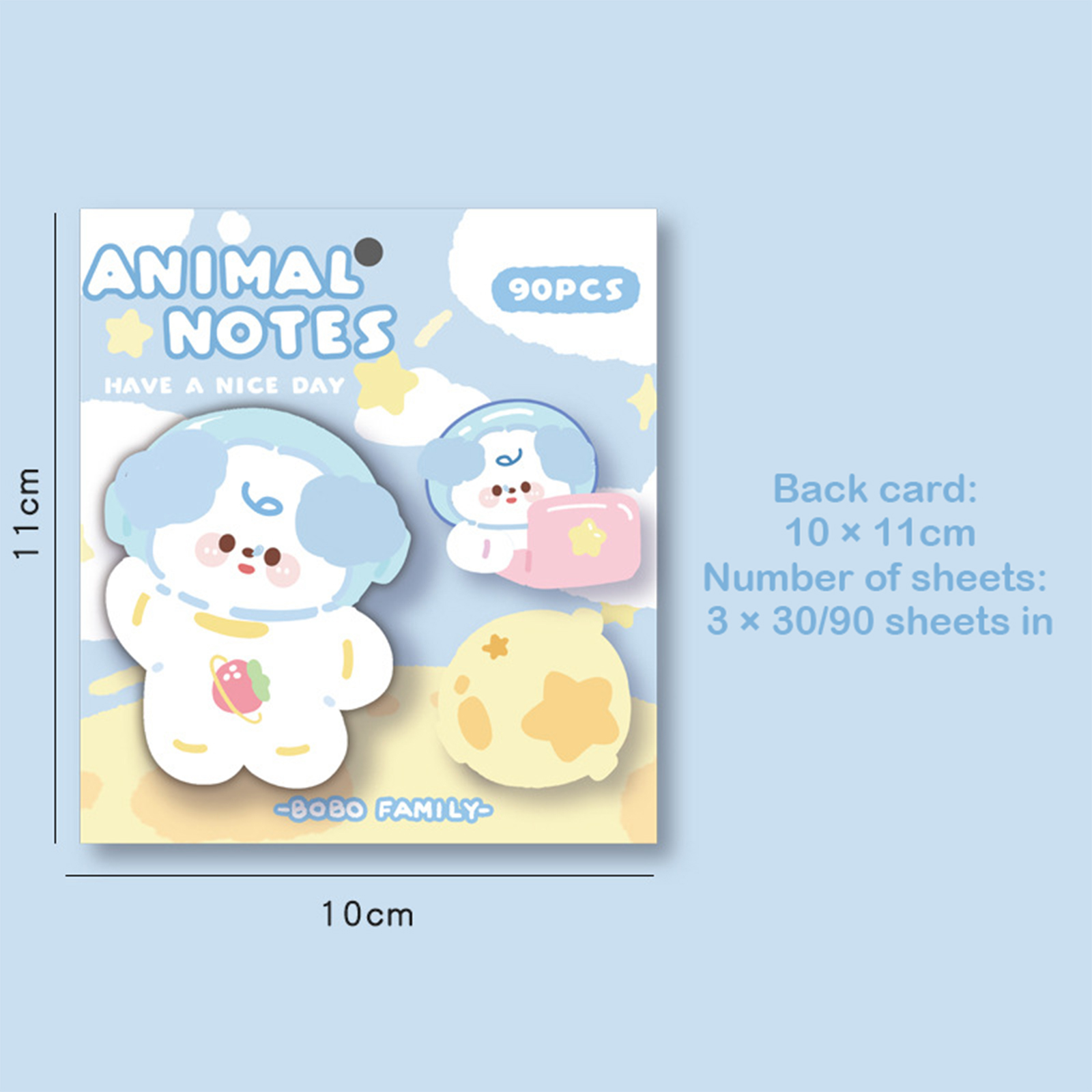Click the 90PCS badge on the card
Image resolution: width=1092 pixels, height=1092 pixels.
565,289
